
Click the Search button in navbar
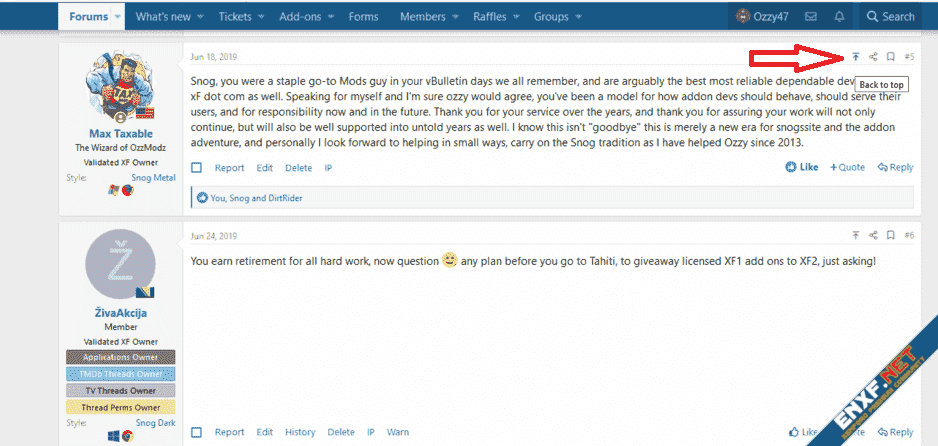889,16
